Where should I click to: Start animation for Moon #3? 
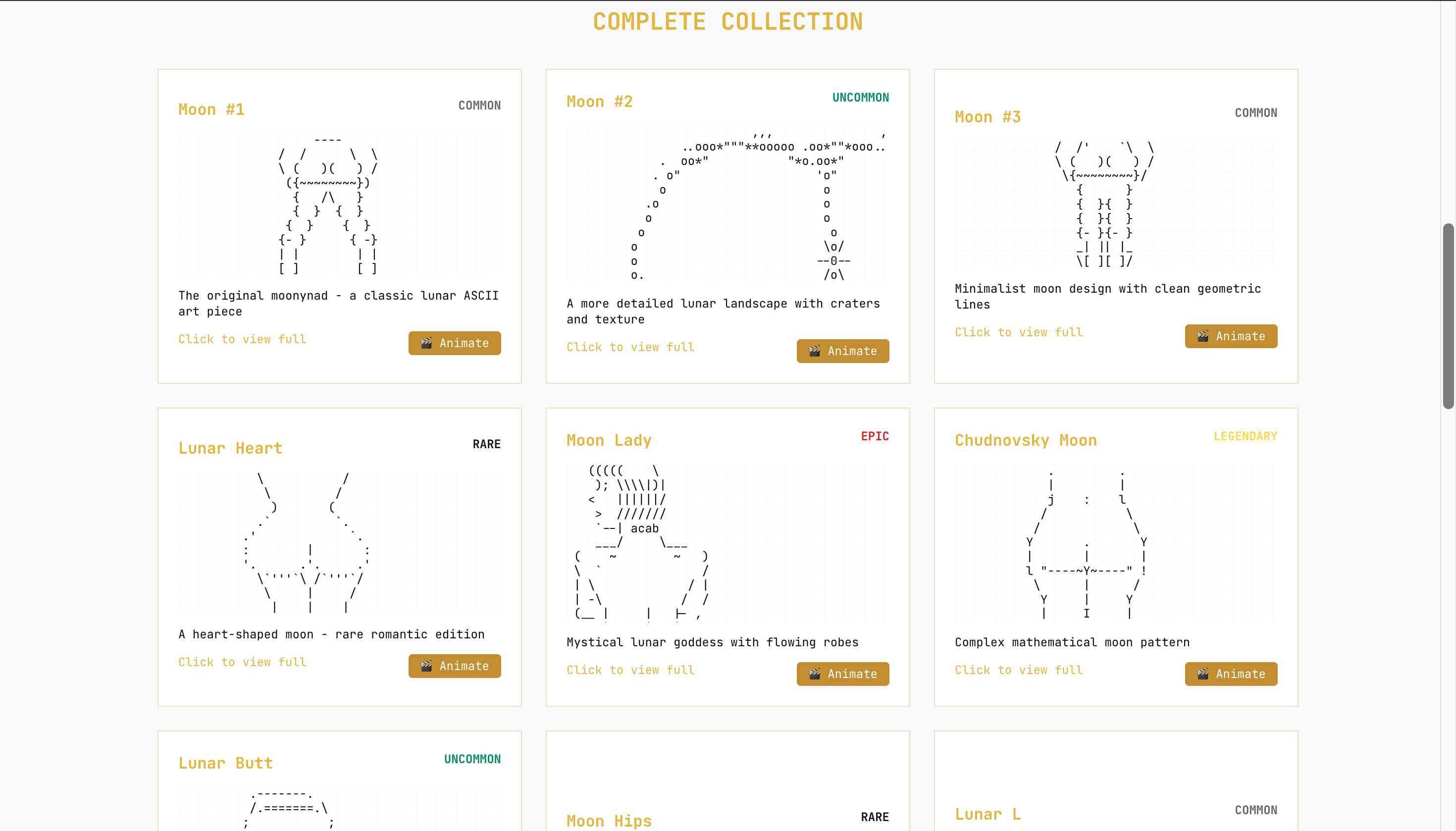[x=1231, y=336]
